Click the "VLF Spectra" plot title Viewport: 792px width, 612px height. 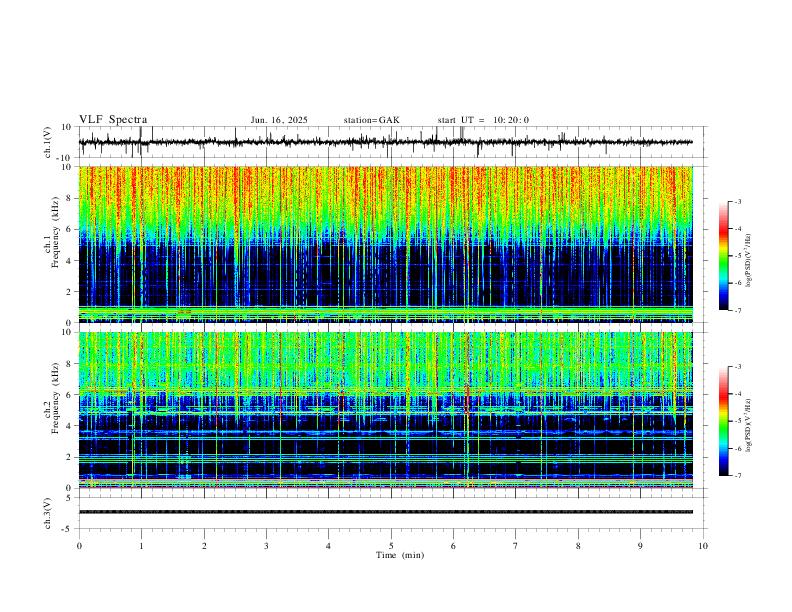113,120
